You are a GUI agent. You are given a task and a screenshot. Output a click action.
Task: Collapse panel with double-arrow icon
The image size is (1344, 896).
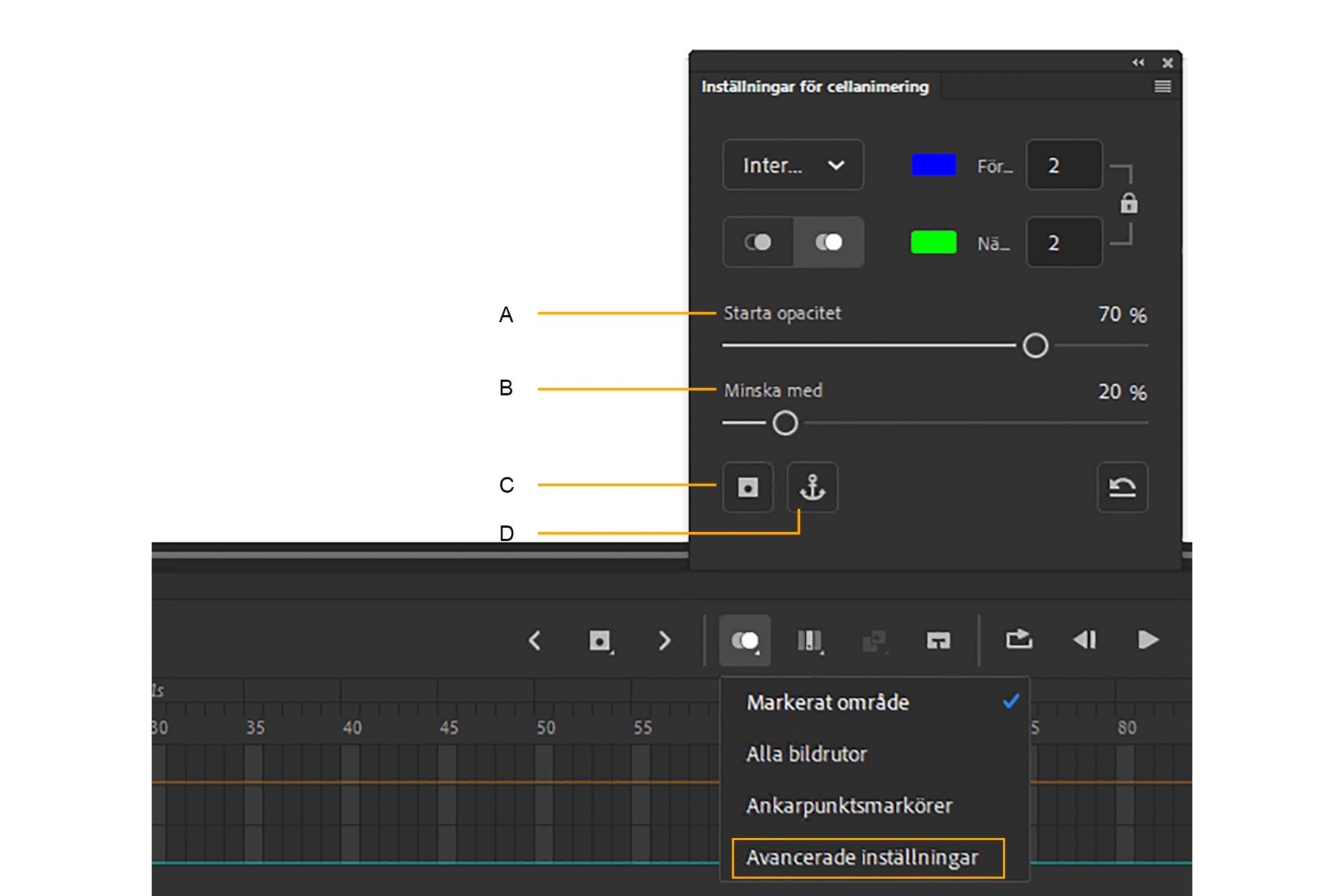[1138, 63]
